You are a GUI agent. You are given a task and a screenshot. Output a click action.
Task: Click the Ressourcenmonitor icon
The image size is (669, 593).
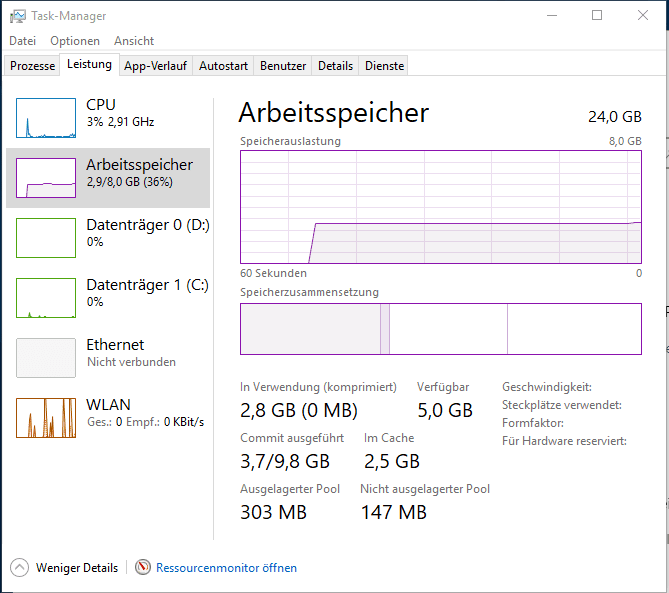coord(143,568)
